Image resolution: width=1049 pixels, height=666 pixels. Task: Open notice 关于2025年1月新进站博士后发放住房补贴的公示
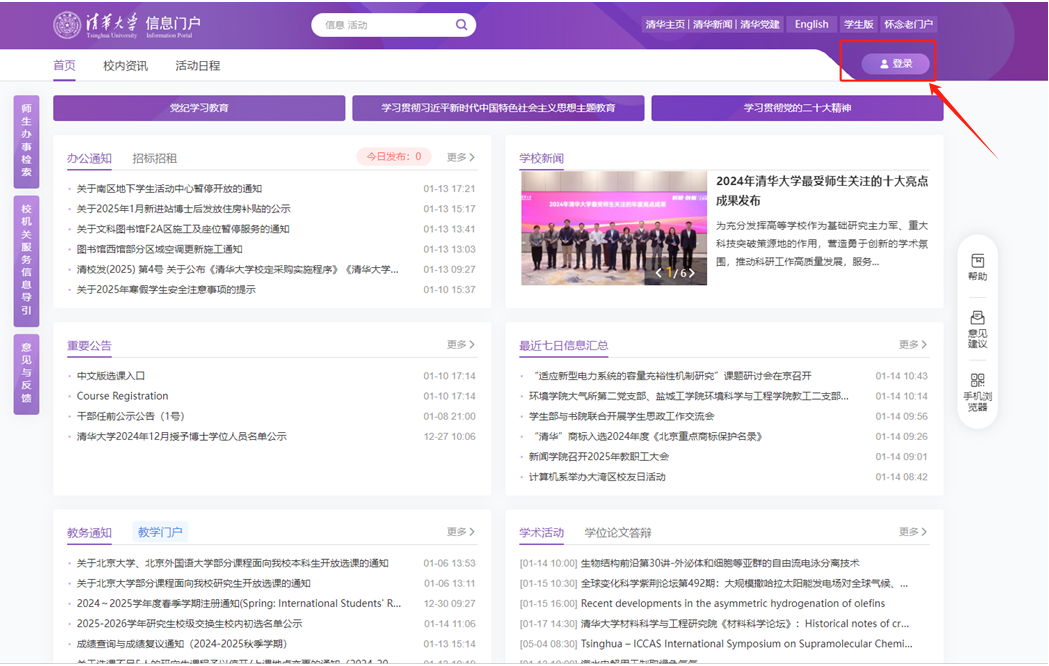pyautogui.click(x=183, y=209)
